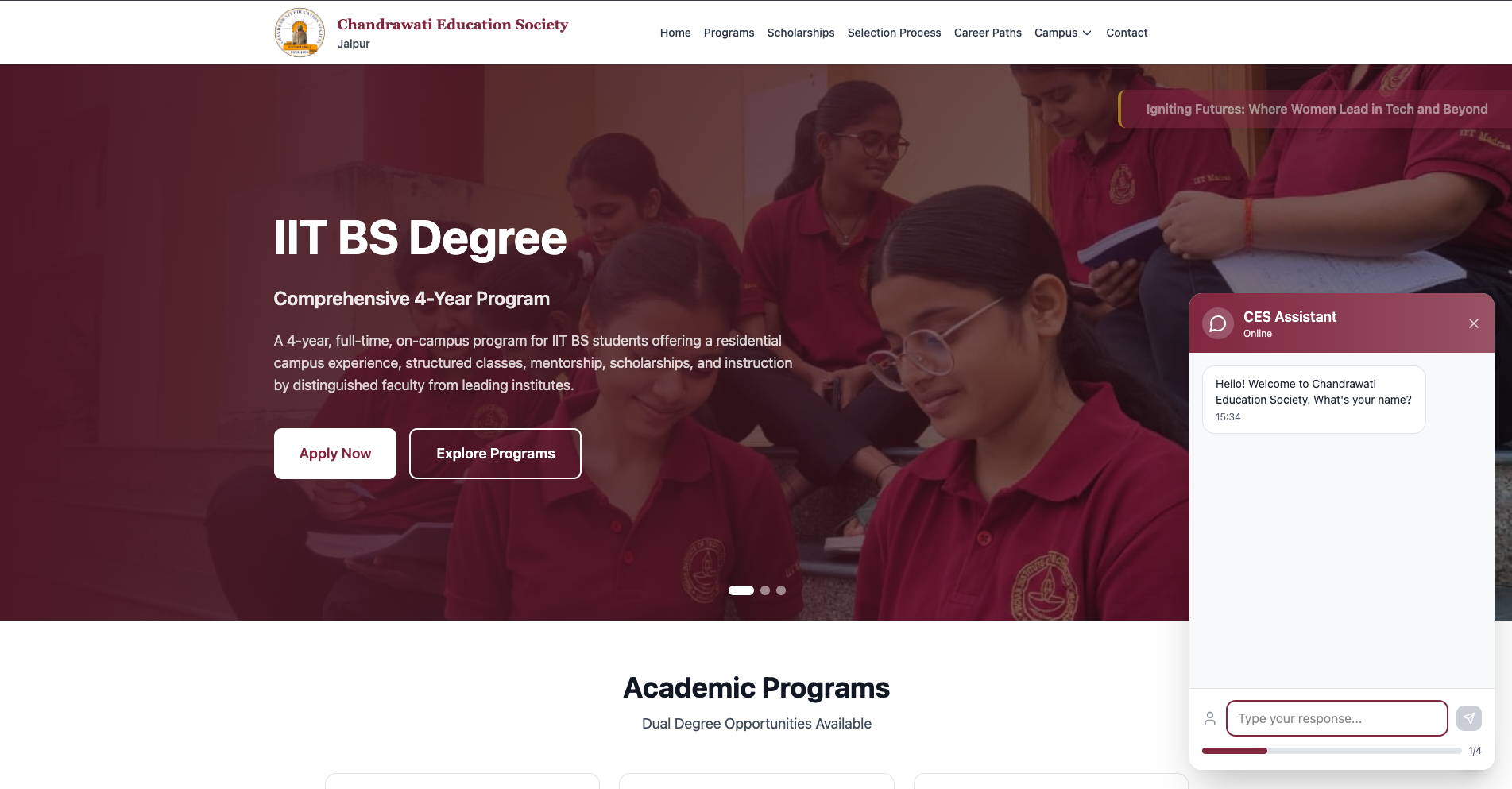Open the Contact page
Viewport: 1512px width, 789px height.
1127,33
